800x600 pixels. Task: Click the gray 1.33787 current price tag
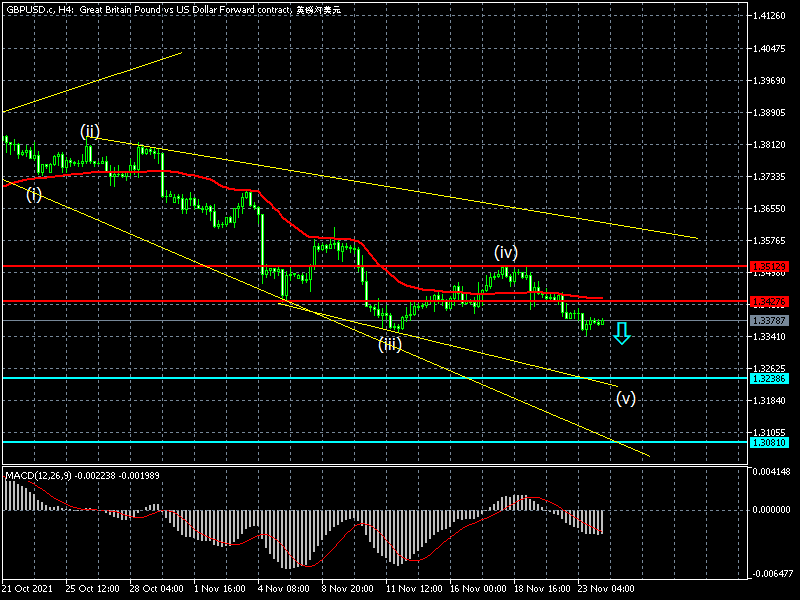[769, 321]
